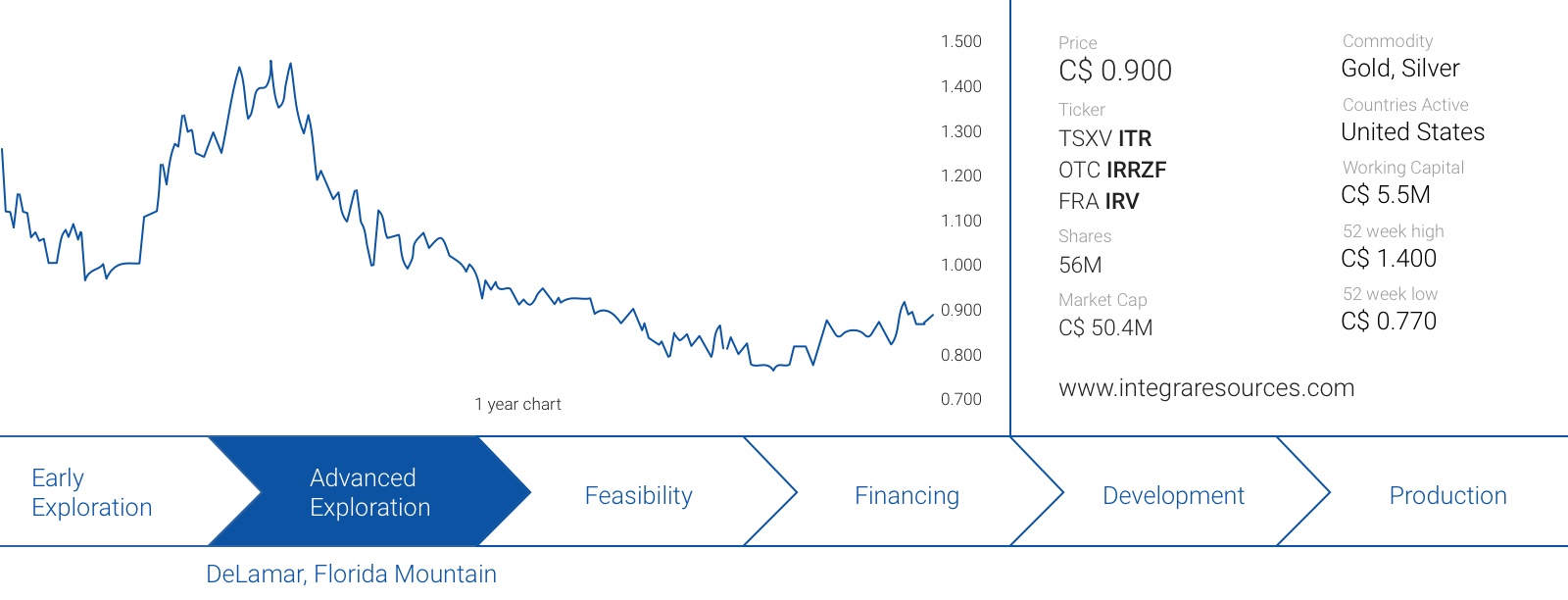Viewport: 1568px width, 600px height.
Task: Click the FRA IRV ticker
Action: pos(1099,201)
